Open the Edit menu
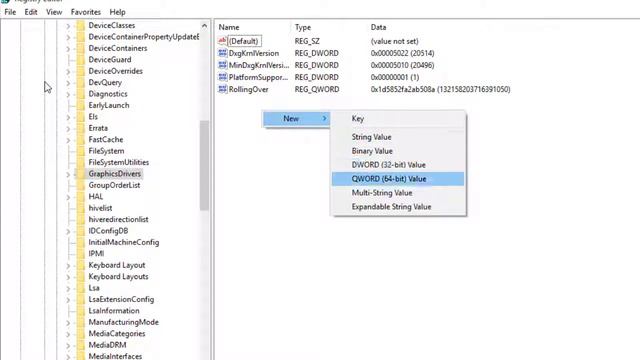The width and height of the screenshot is (640, 360). pos(31,12)
